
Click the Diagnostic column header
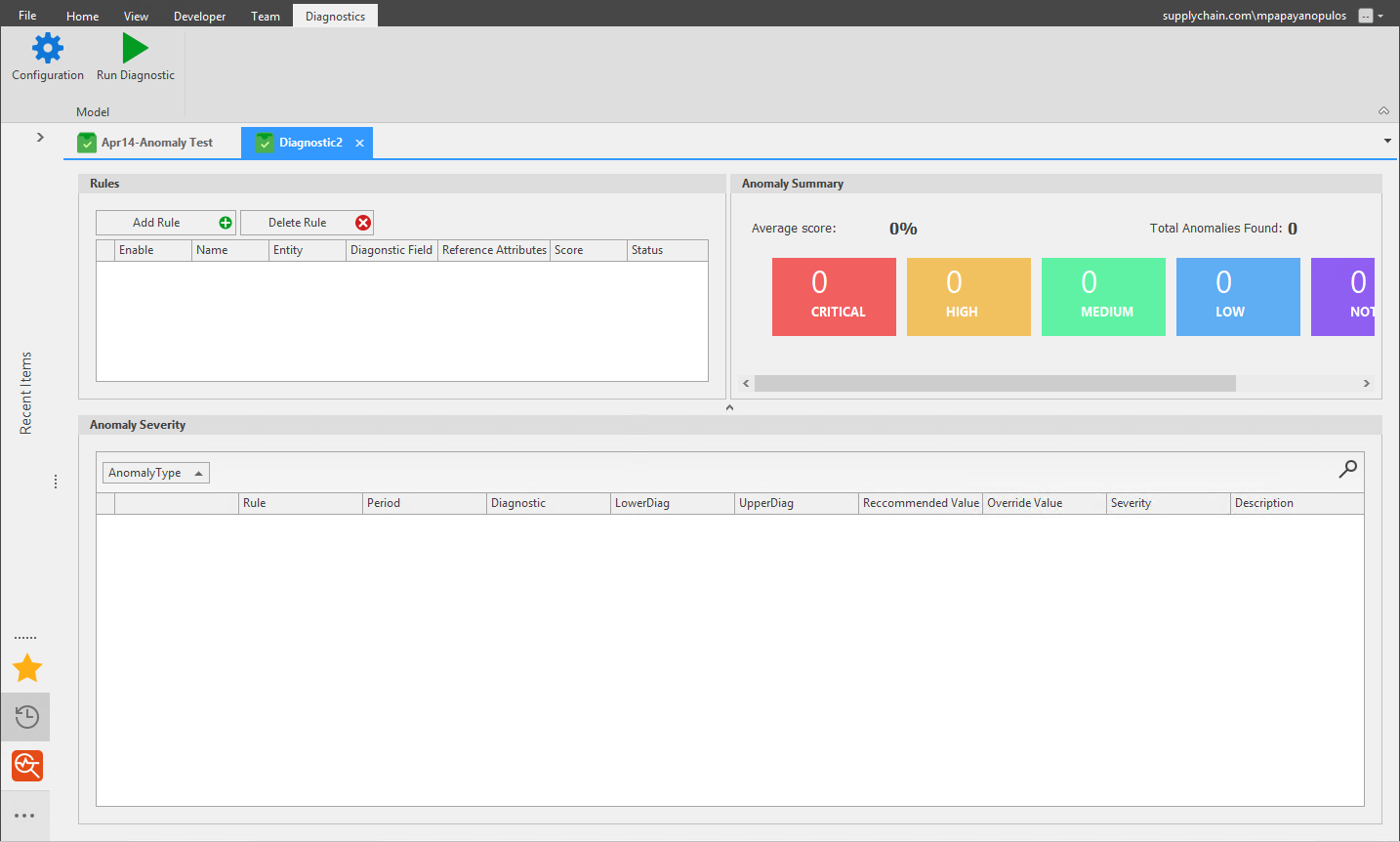pyautogui.click(x=549, y=503)
